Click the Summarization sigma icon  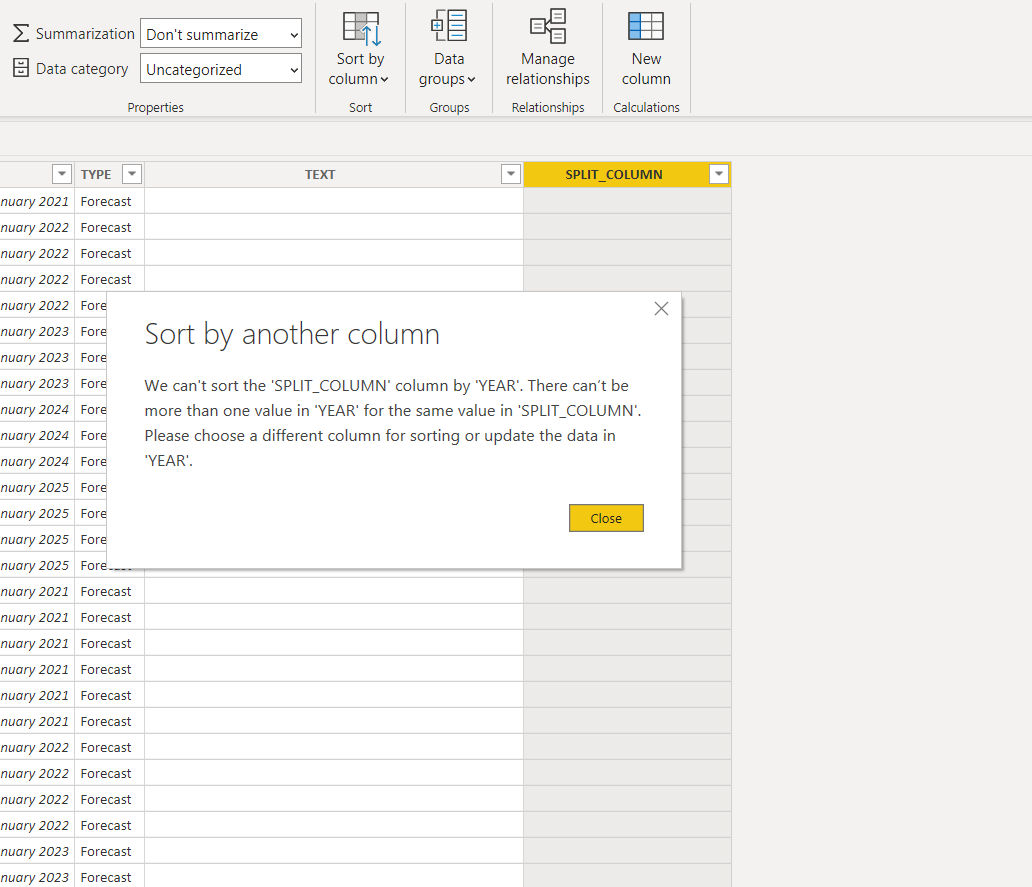click(x=21, y=34)
